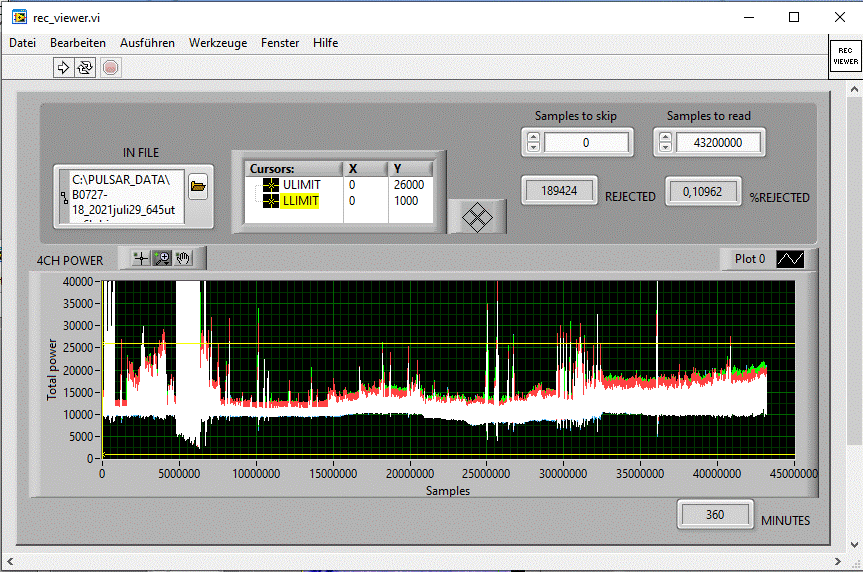Click the Plot 0 legend label
This screenshot has width=863, height=572.
click(750, 259)
